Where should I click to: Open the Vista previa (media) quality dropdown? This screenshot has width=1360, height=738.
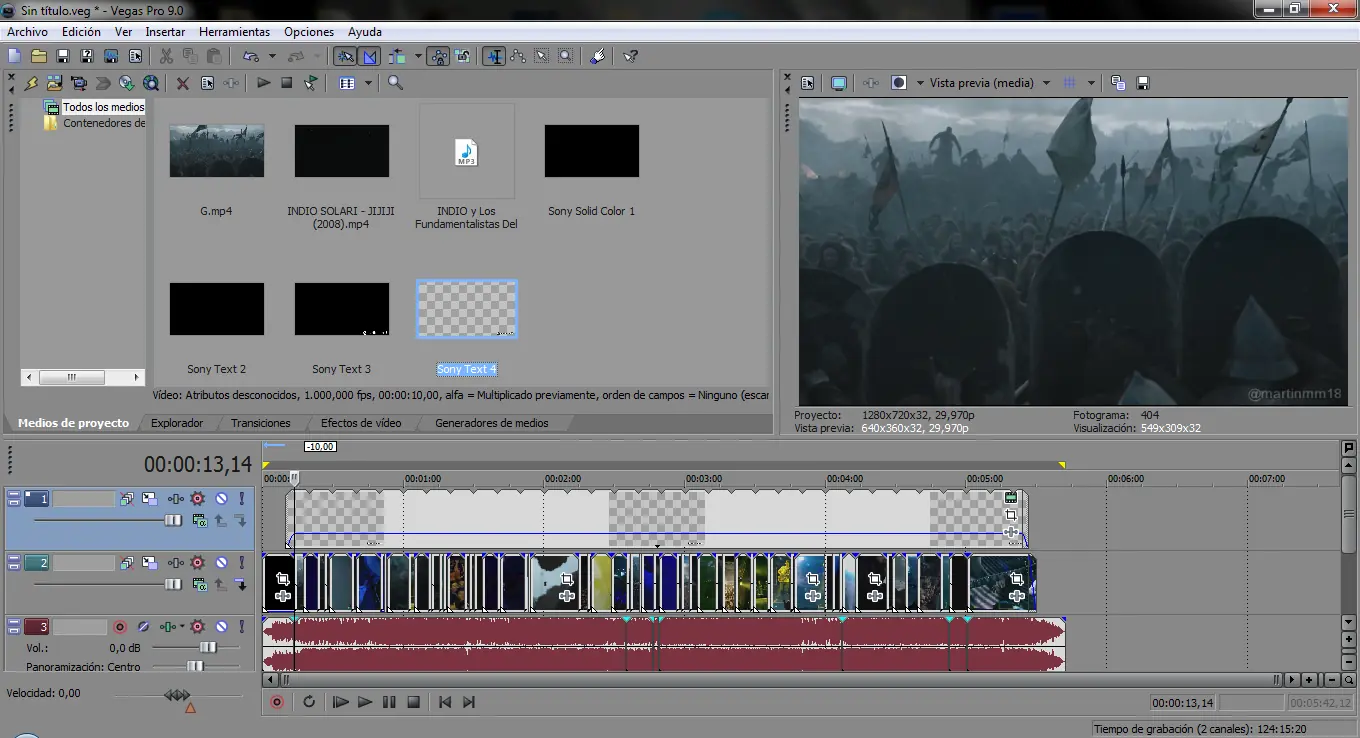[1046, 83]
